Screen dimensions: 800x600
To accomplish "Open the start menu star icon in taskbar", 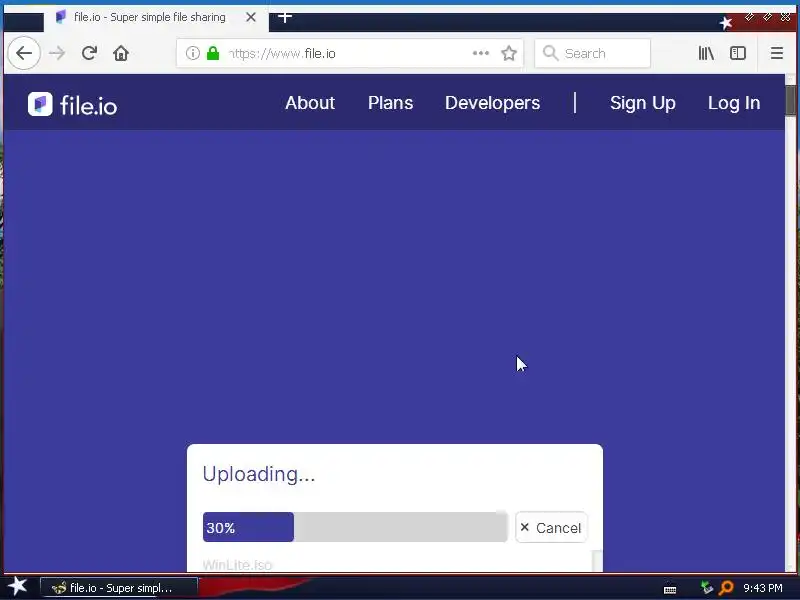I will [x=17, y=587].
